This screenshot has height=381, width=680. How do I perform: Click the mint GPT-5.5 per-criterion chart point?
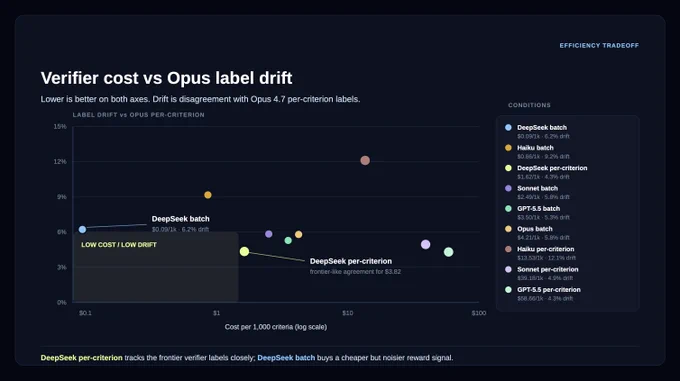coord(448,252)
